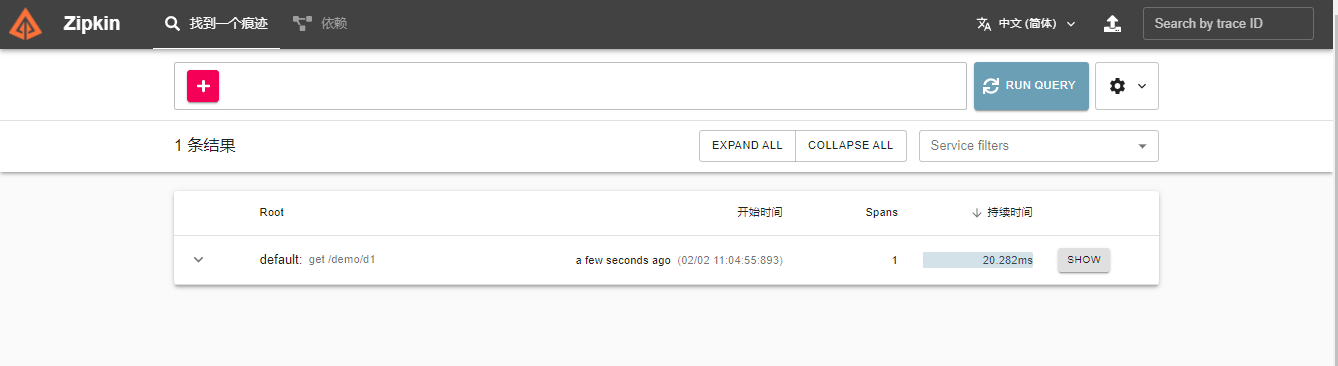This screenshot has width=1338, height=366.
Task: Focus the Search by trace ID field
Action: (1228, 24)
